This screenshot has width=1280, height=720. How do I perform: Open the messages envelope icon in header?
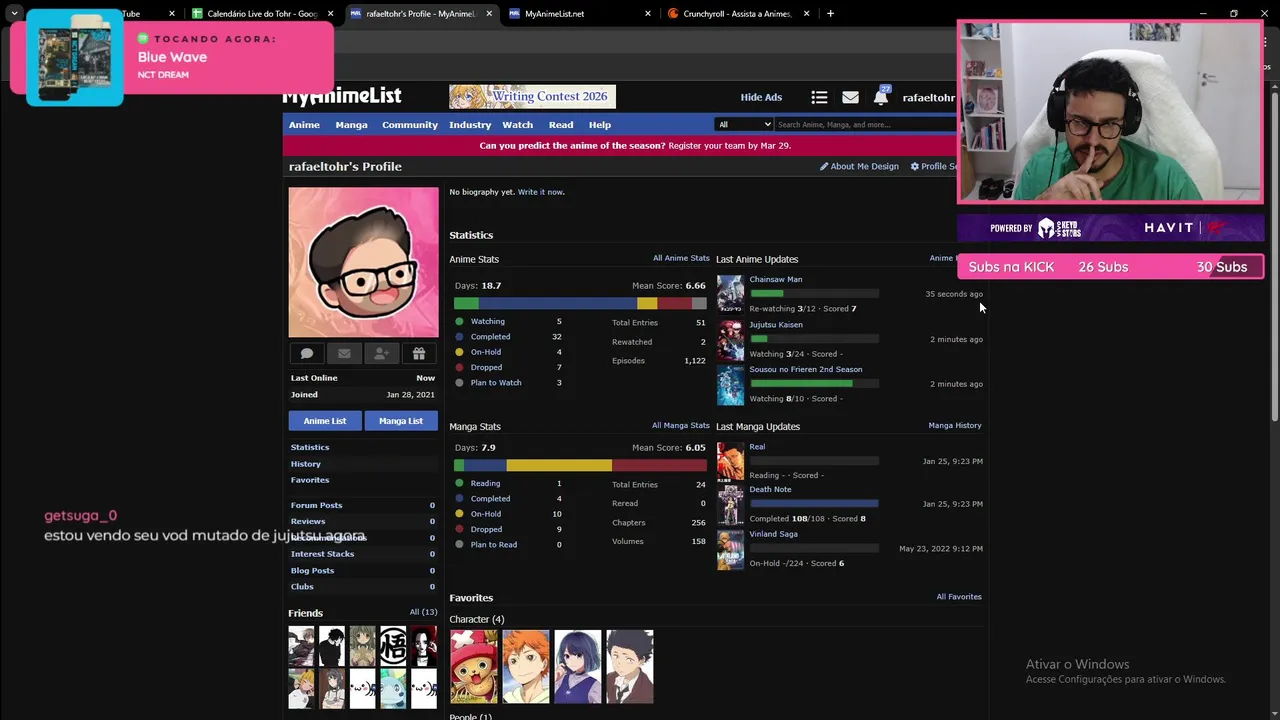(x=850, y=97)
